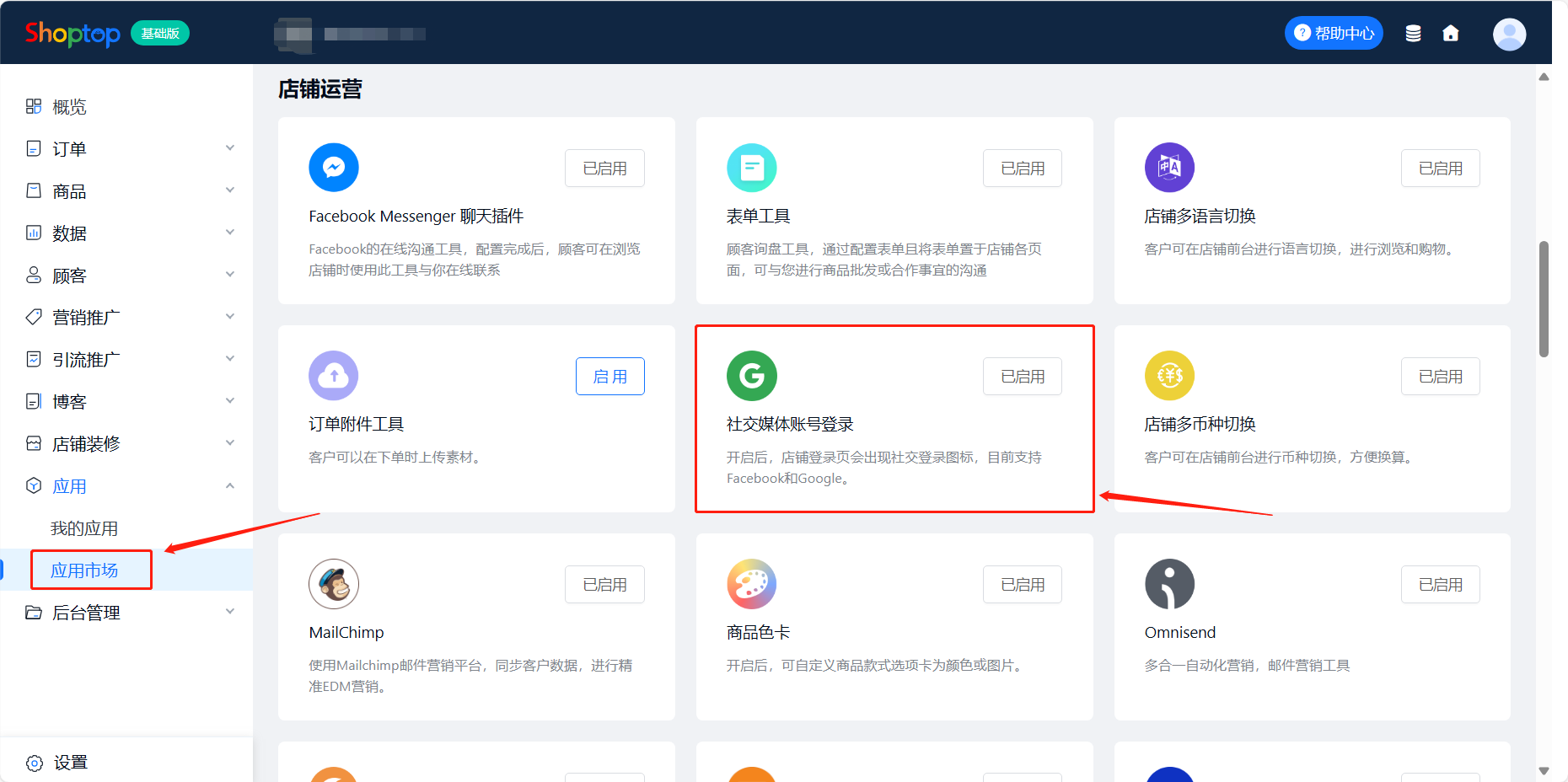The height and width of the screenshot is (782, 1568).
Task: Click 帮助中心 help center button
Action: (1334, 34)
